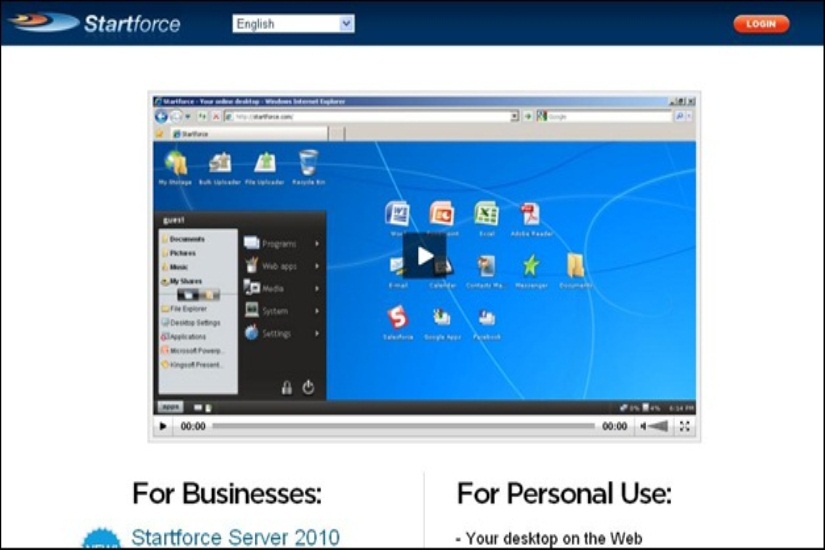The image size is (825, 550).
Task: Click the orange LOGIN button
Action: tap(761, 24)
